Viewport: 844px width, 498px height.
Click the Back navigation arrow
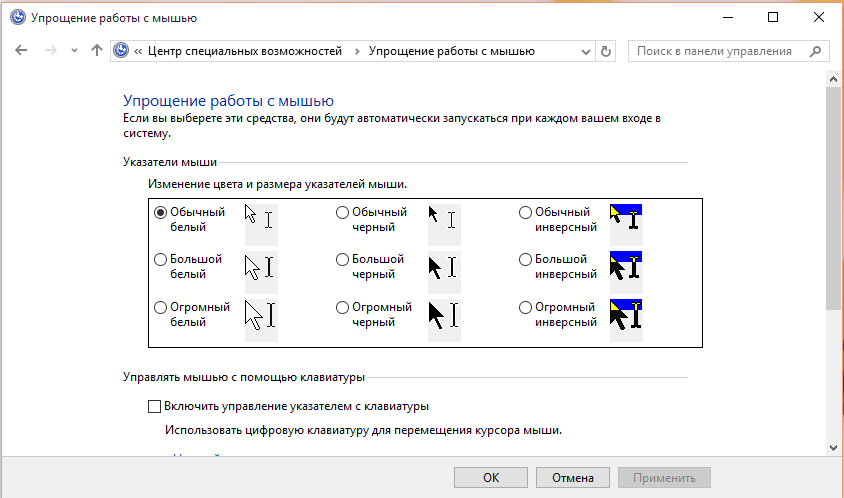click(21, 51)
